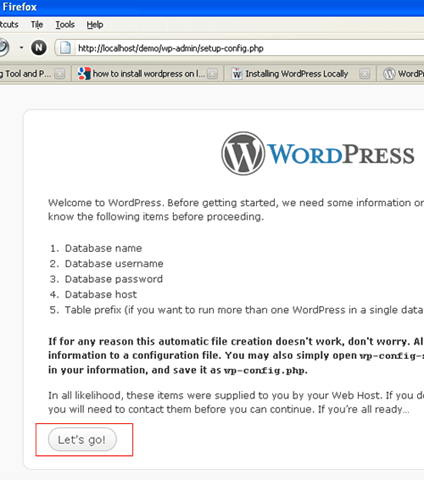Click the Let's go! button
The image size is (424, 480).
(82, 439)
